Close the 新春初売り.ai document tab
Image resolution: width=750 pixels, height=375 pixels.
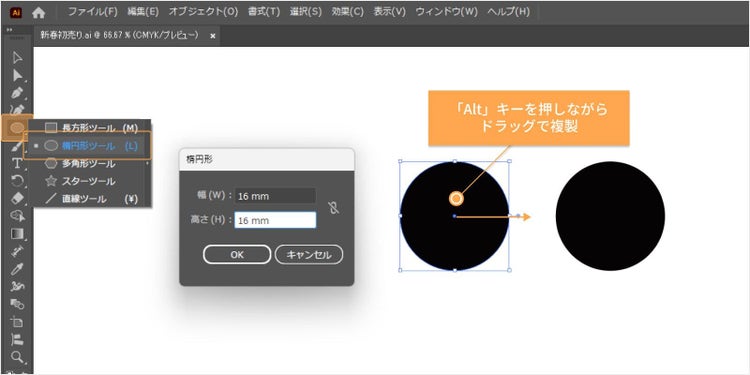tap(213, 36)
